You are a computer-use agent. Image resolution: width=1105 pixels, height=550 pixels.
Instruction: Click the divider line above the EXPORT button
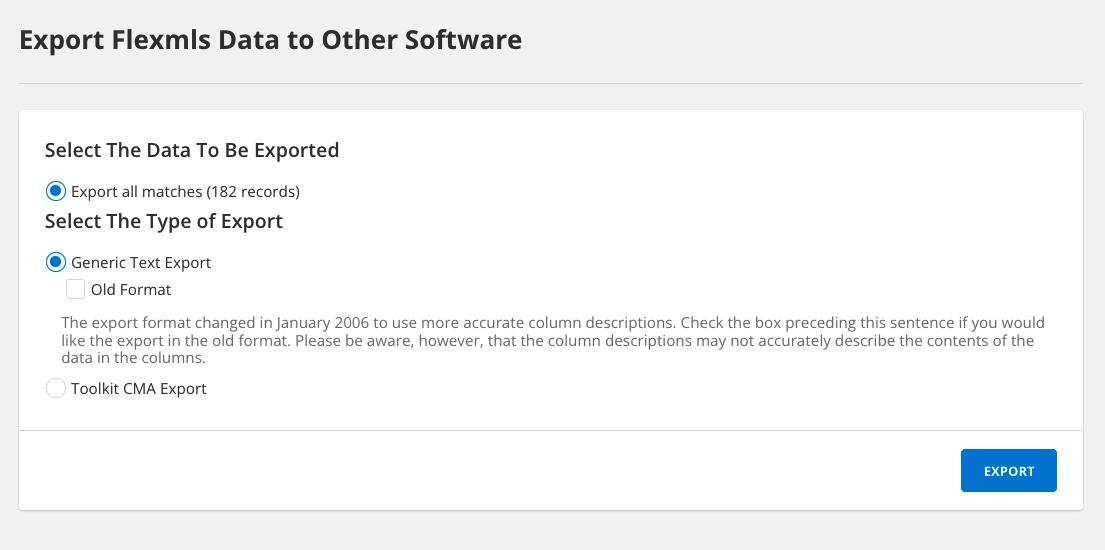(550, 430)
